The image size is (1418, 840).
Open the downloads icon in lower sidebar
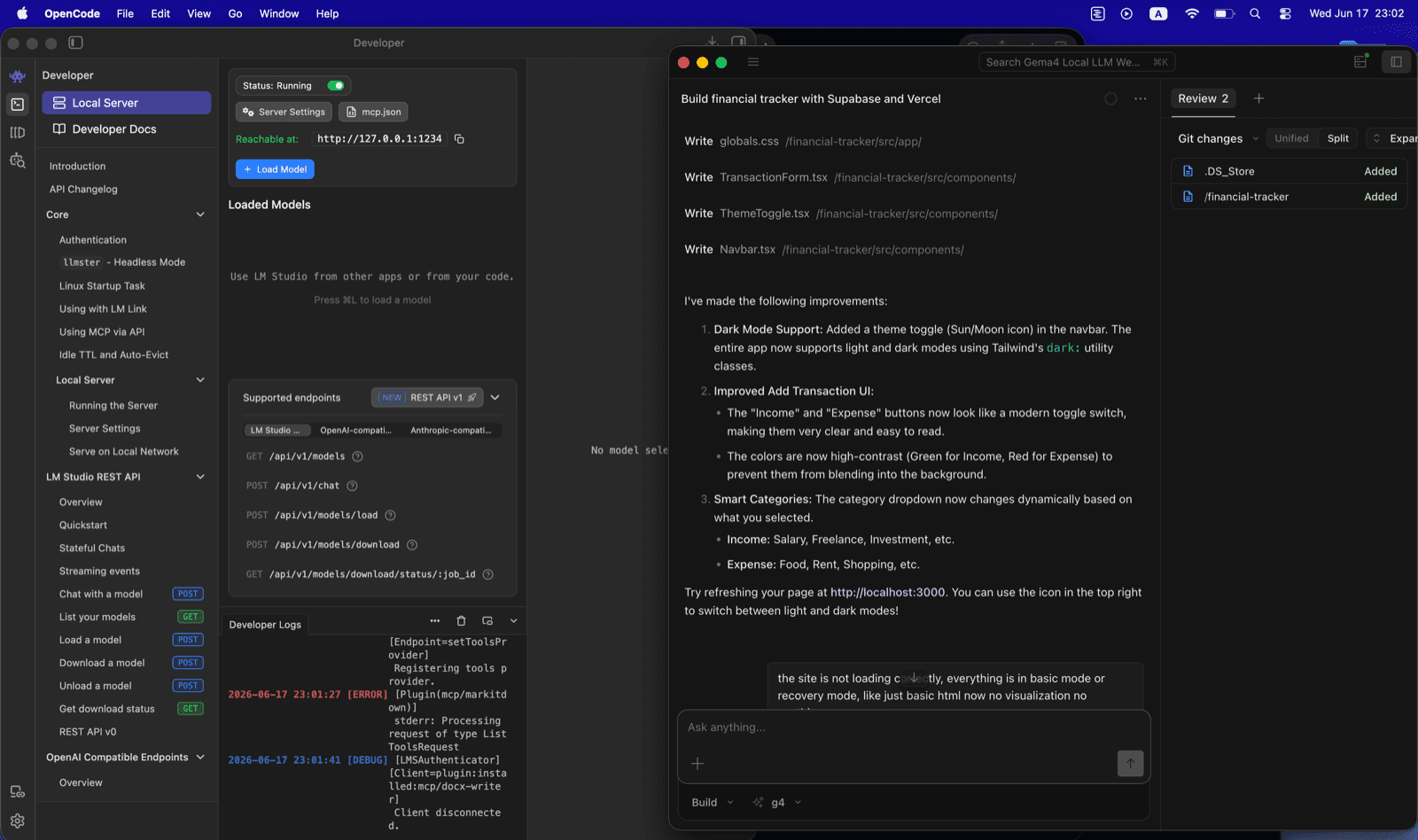(x=17, y=792)
